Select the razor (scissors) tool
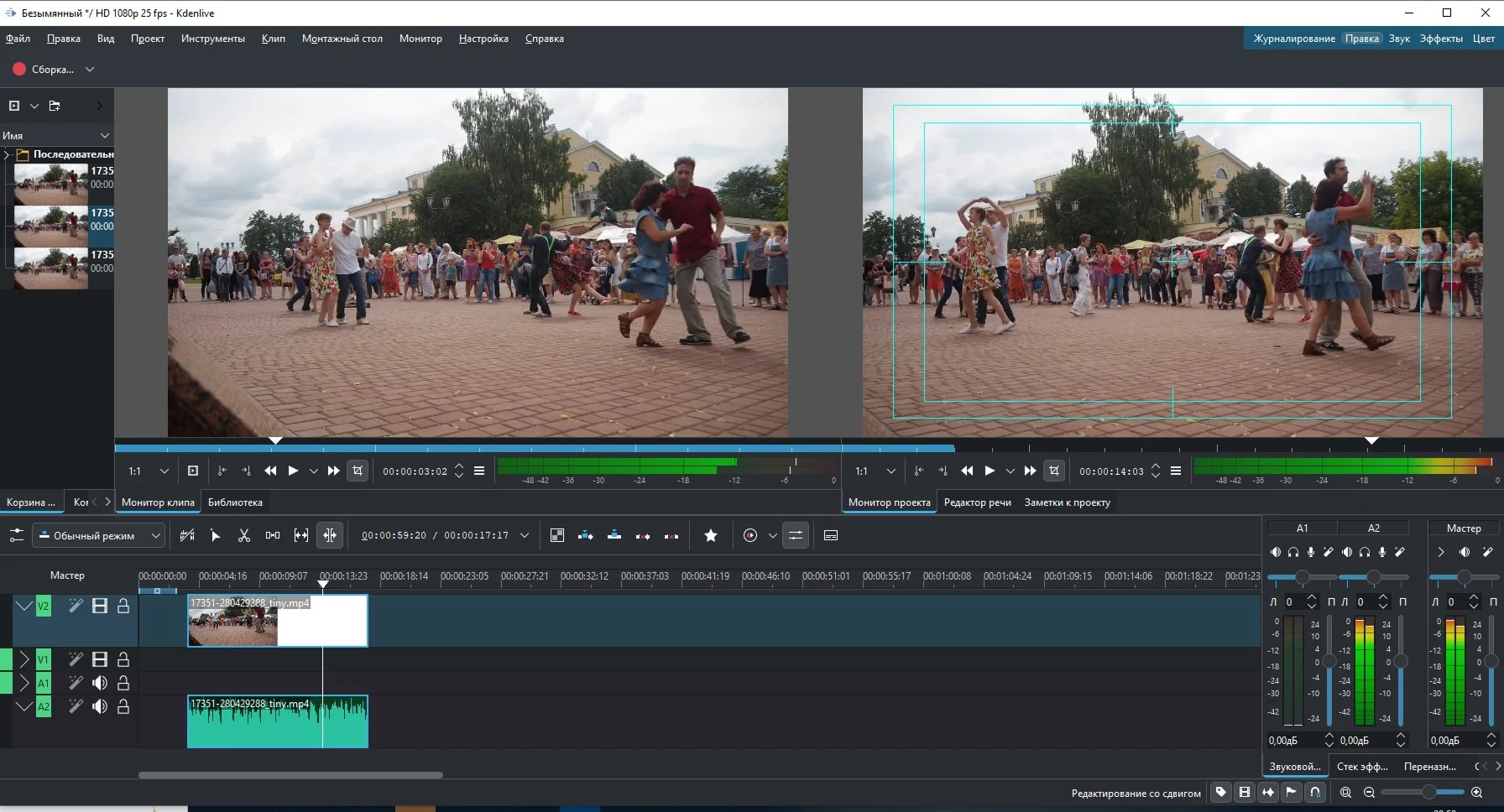The width and height of the screenshot is (1504, 812). (x=244, y=535)
